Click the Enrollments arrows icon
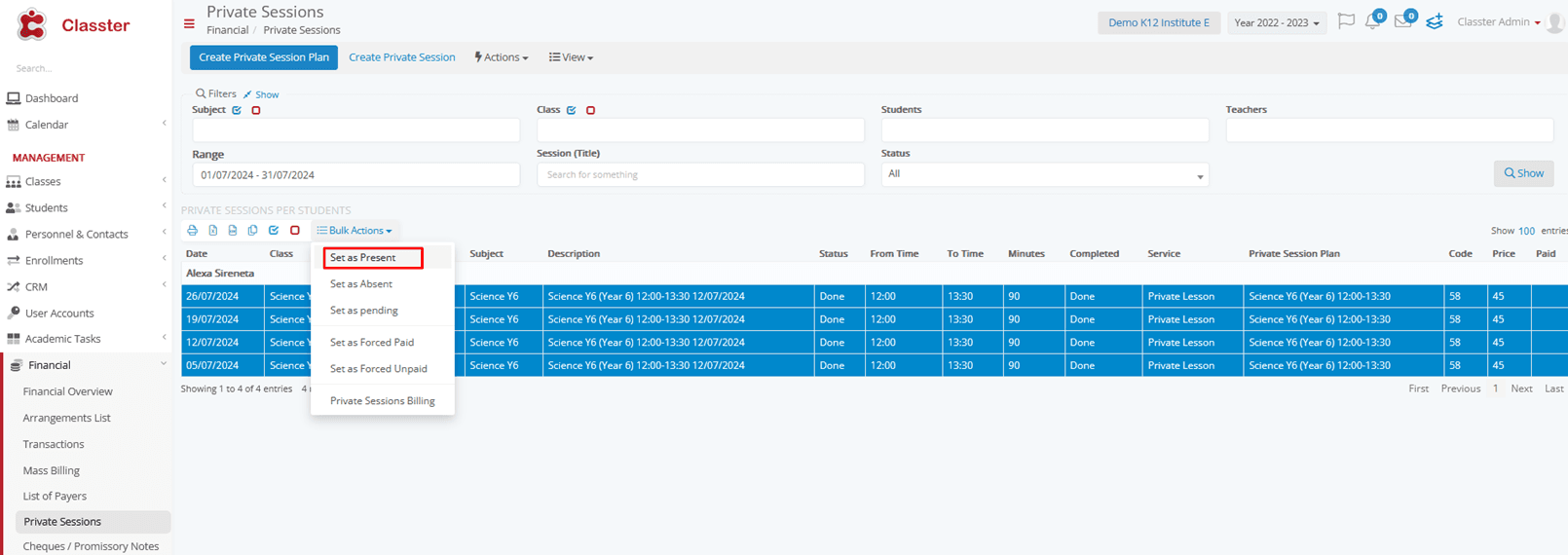The width and height of the screenshot is (1568, 555). click(14, 261)
